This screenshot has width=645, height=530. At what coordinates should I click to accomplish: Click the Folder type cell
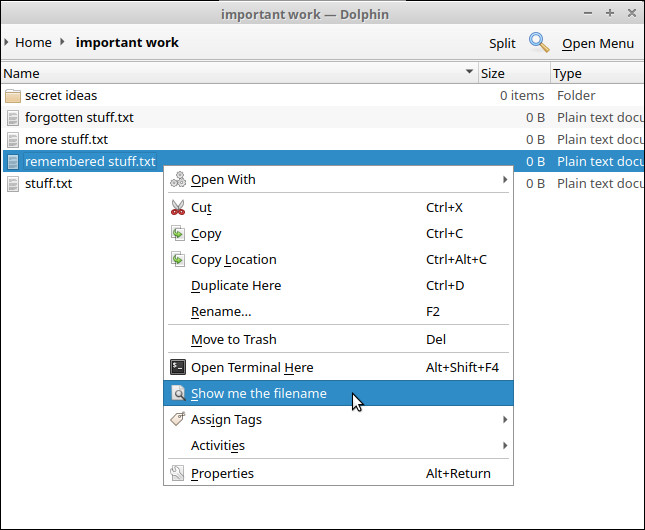point(576,95)
